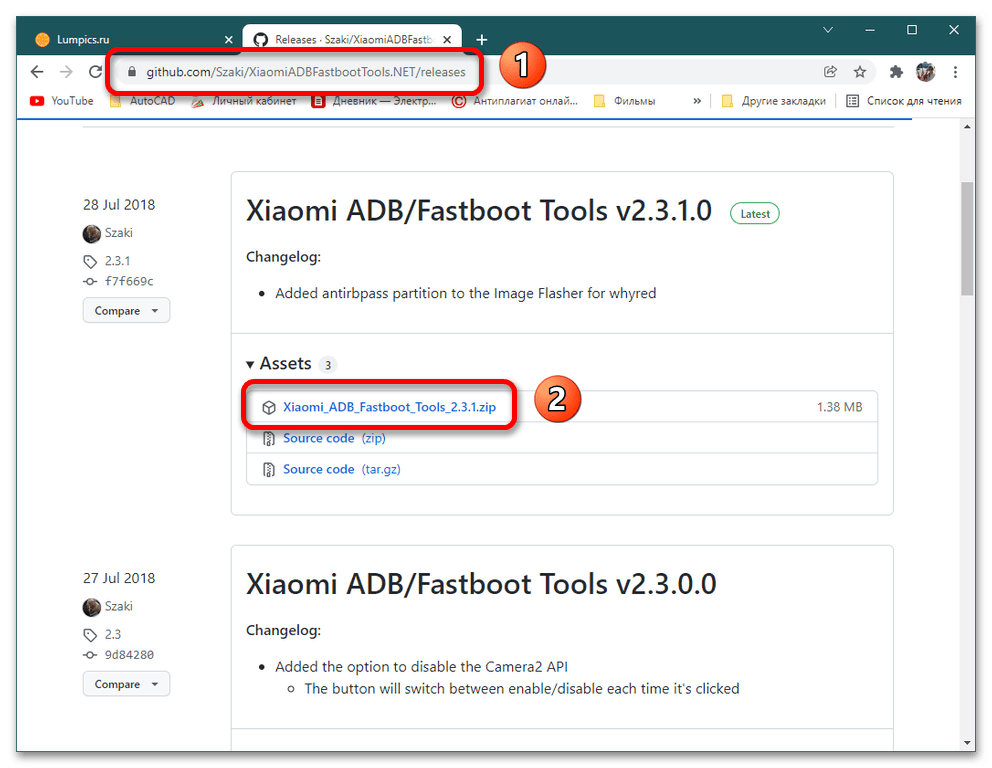Click the Assets count badge 3

point(328,365)
